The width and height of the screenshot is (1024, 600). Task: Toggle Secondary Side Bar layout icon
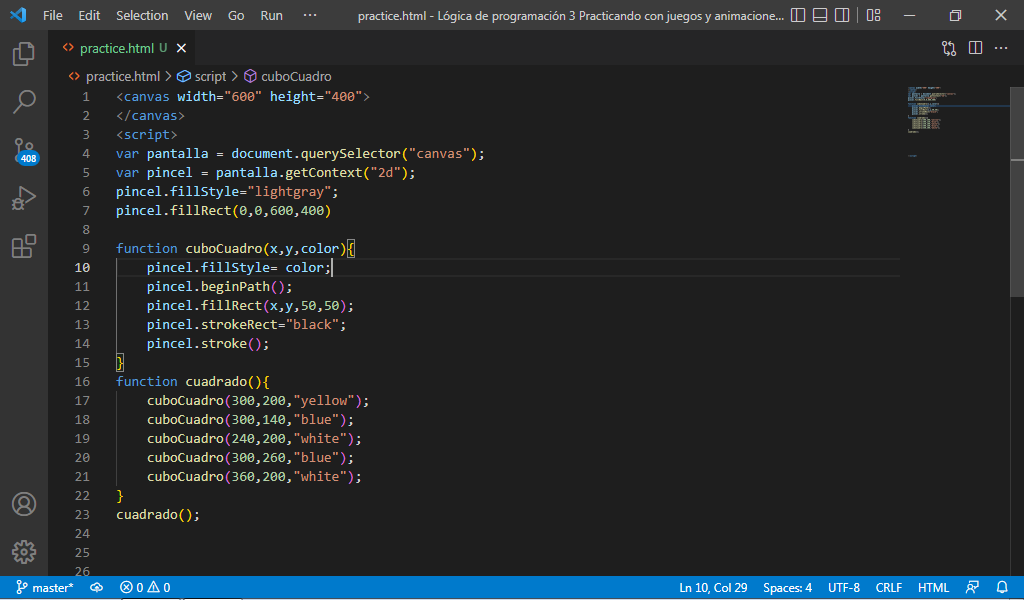(842, 15)
